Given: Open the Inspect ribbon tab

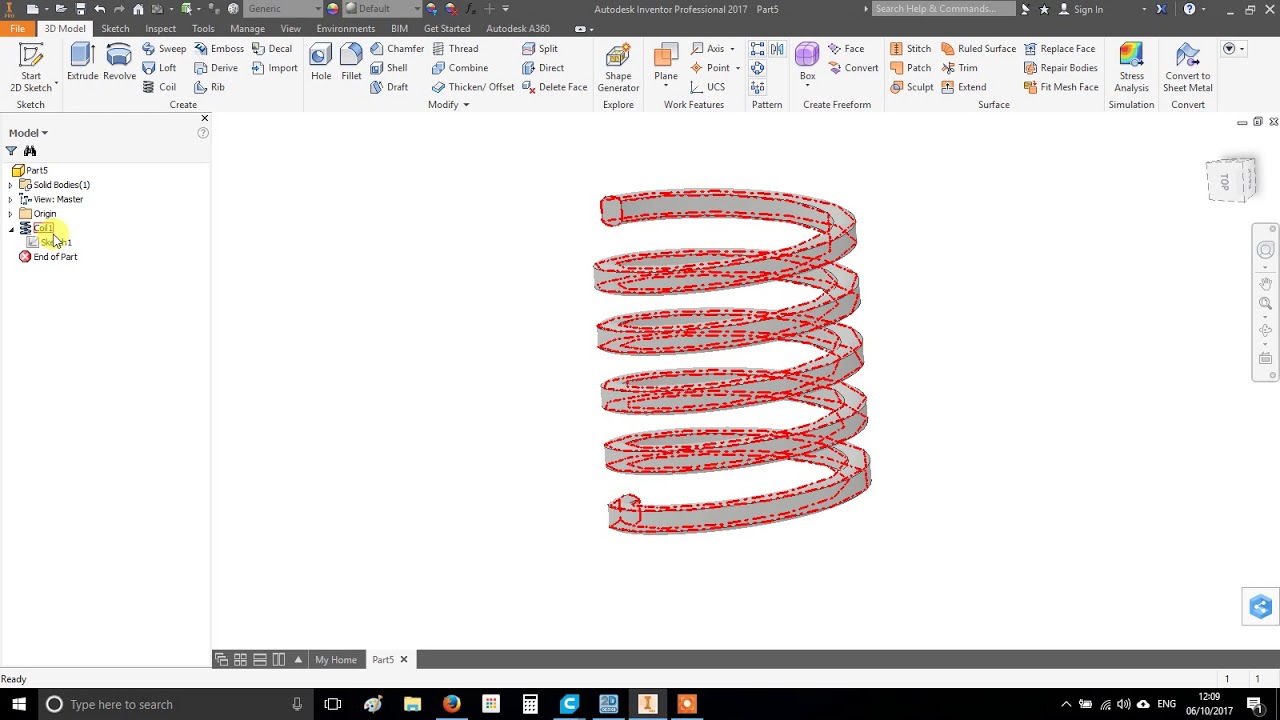Looking at the screenshot, I should click(x=160, y=29).
